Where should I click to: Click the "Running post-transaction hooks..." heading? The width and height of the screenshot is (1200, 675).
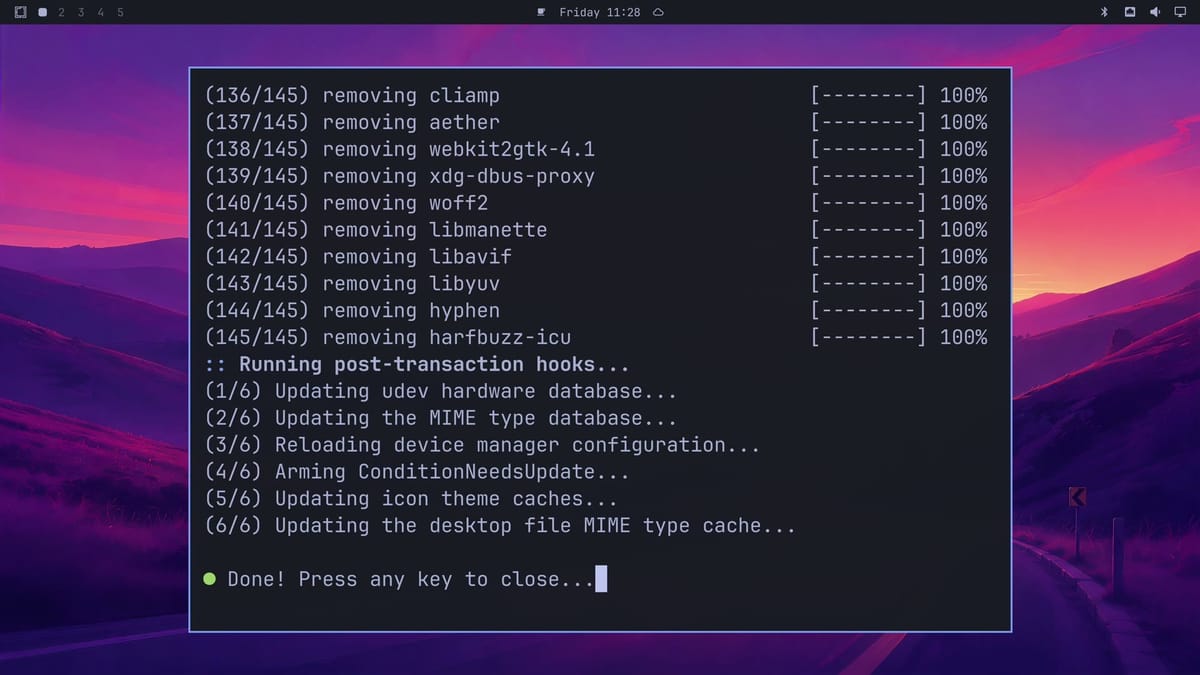point(435,365)
